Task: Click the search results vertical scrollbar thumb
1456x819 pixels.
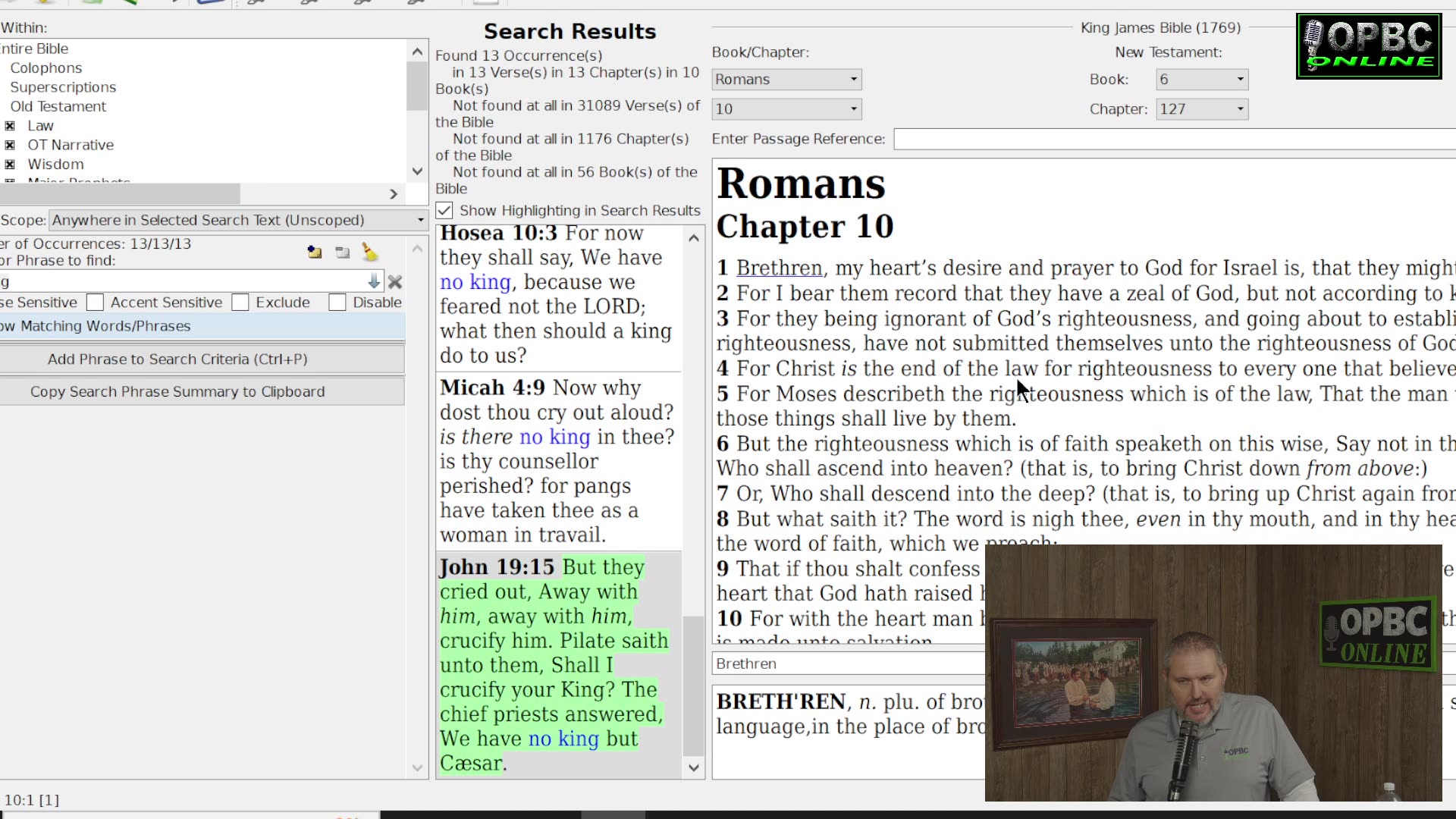Action: tap(693, 686)
